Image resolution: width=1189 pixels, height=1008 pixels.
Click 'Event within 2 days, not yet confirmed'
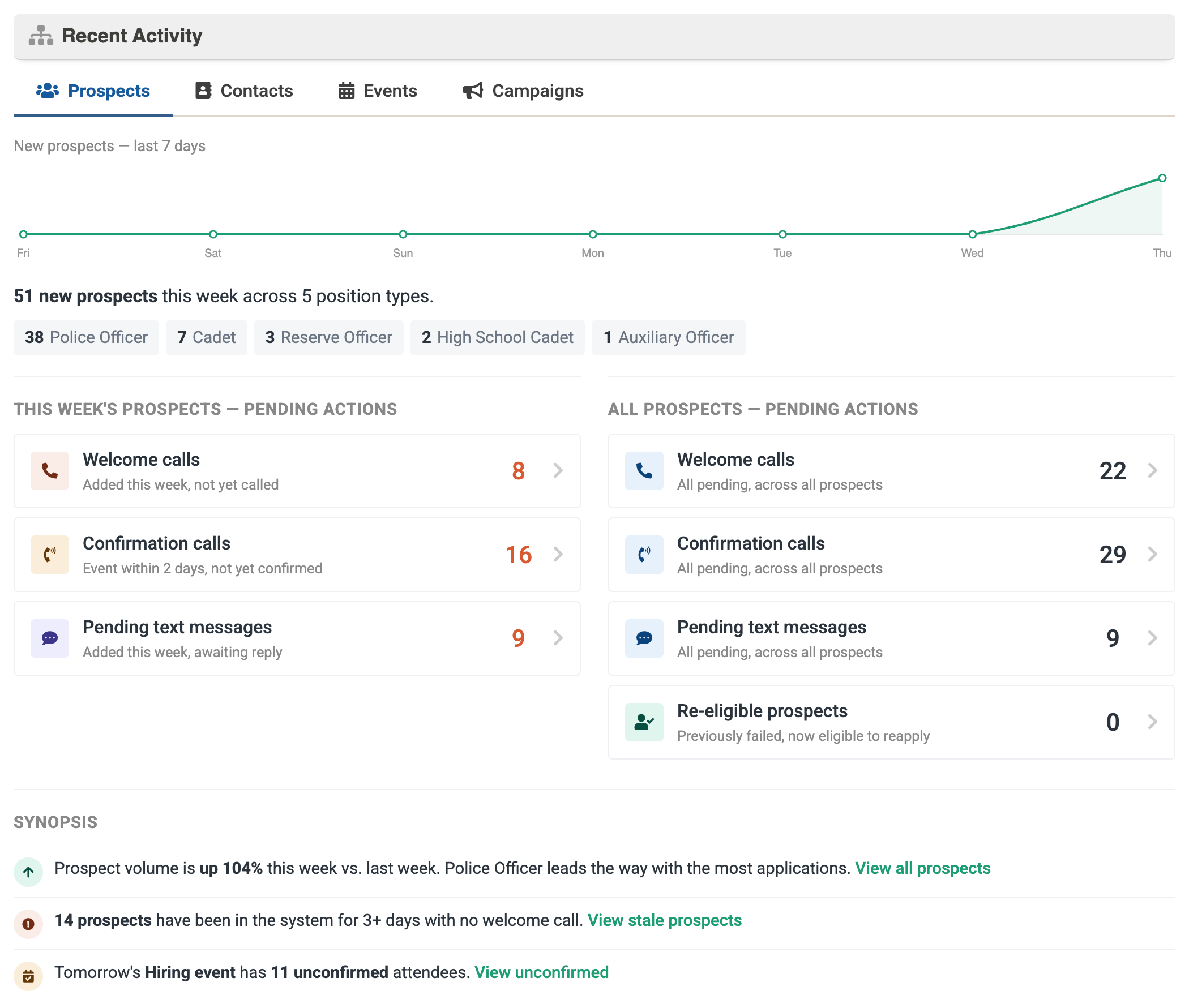[202, 569]
